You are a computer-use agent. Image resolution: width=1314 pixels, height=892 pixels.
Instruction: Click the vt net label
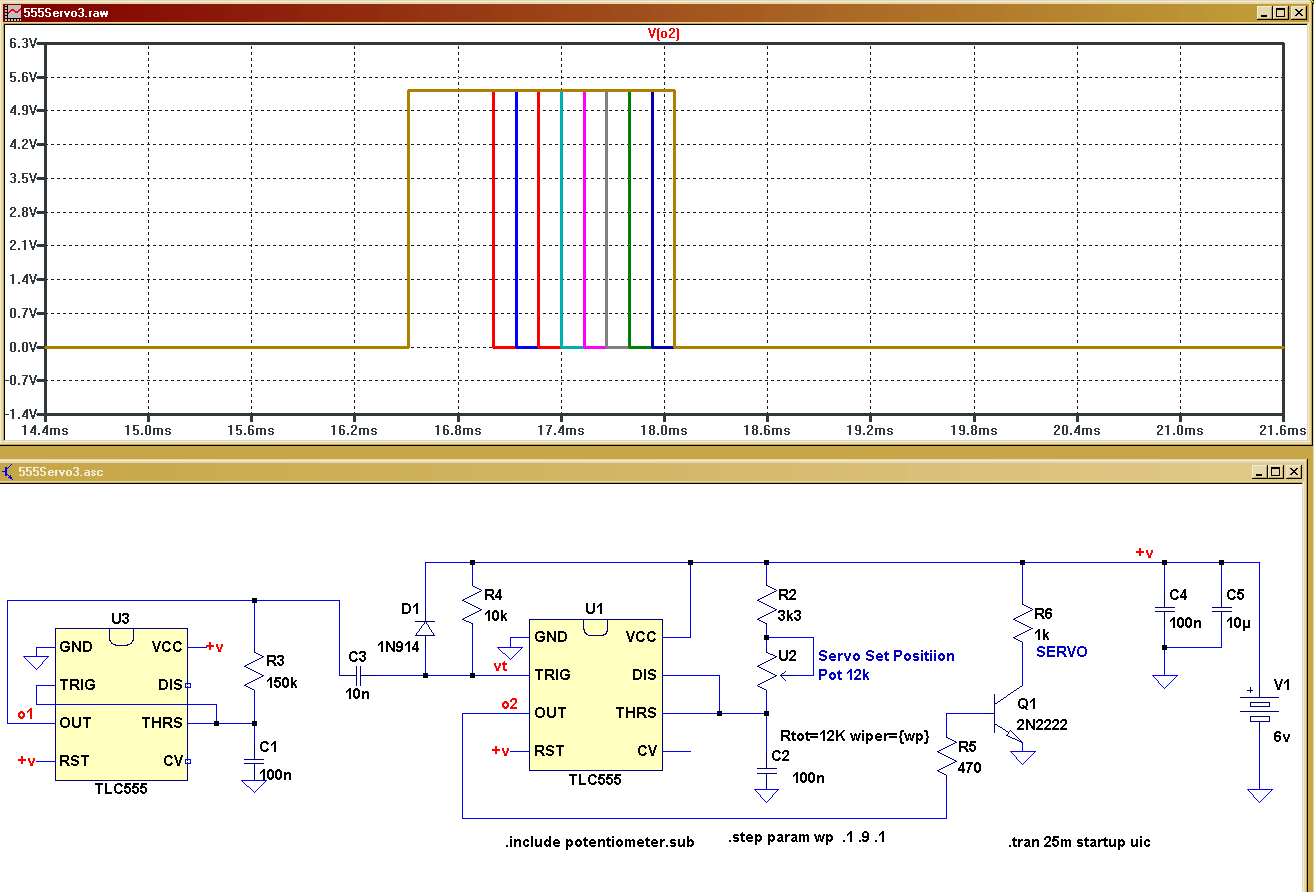click(x=501, y=666)
